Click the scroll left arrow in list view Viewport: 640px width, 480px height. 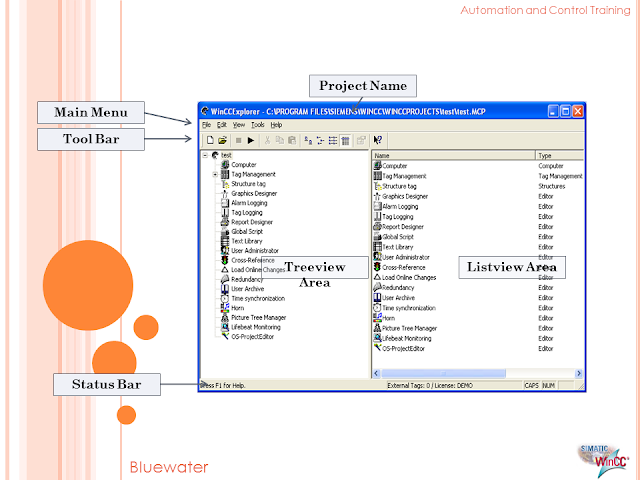tap(376, 373)
